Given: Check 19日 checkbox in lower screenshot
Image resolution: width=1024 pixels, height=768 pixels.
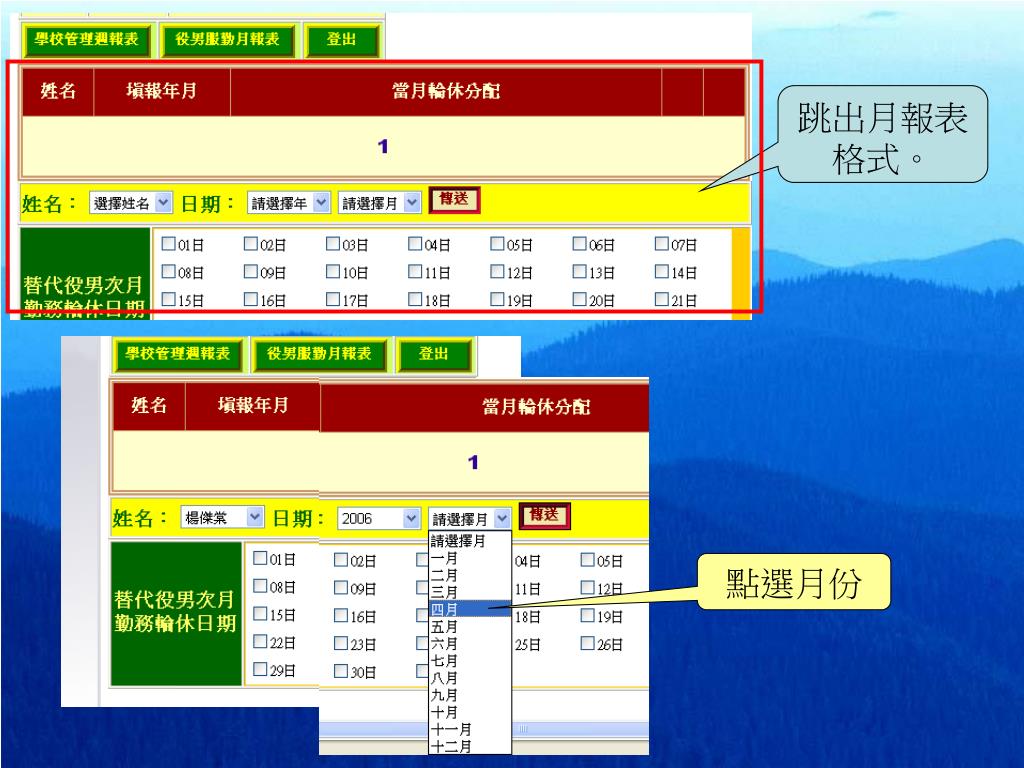Looking at the screenshot, I should point(588,615).
